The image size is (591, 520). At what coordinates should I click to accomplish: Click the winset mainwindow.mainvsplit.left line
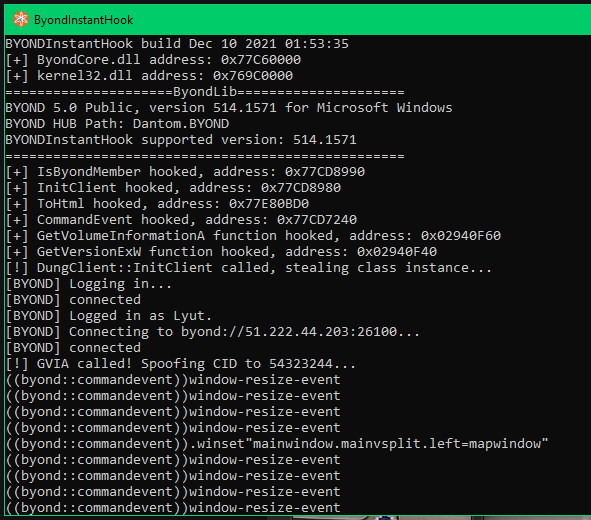[277, 444]
